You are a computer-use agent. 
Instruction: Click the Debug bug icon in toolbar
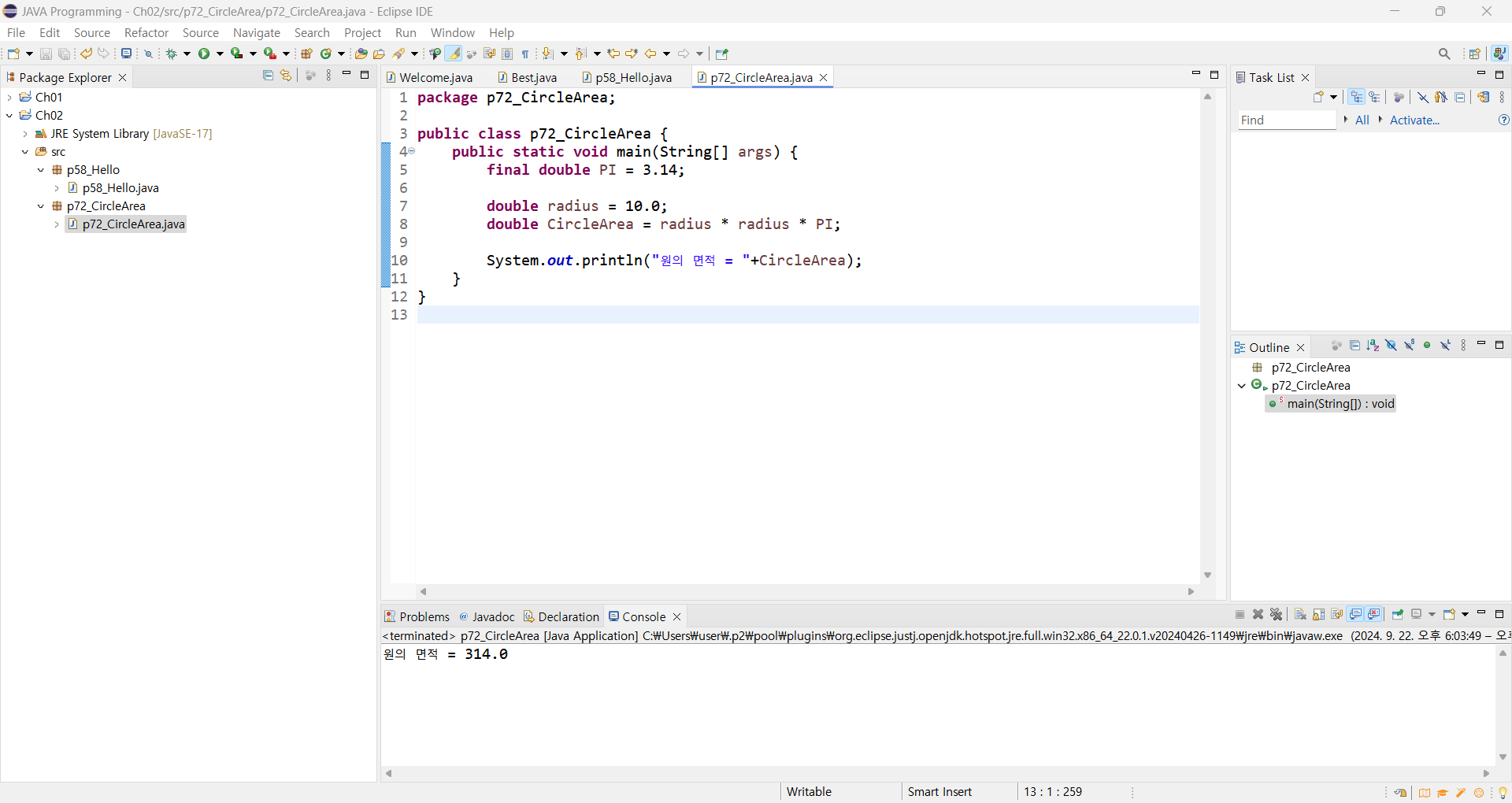pos(172,54)
